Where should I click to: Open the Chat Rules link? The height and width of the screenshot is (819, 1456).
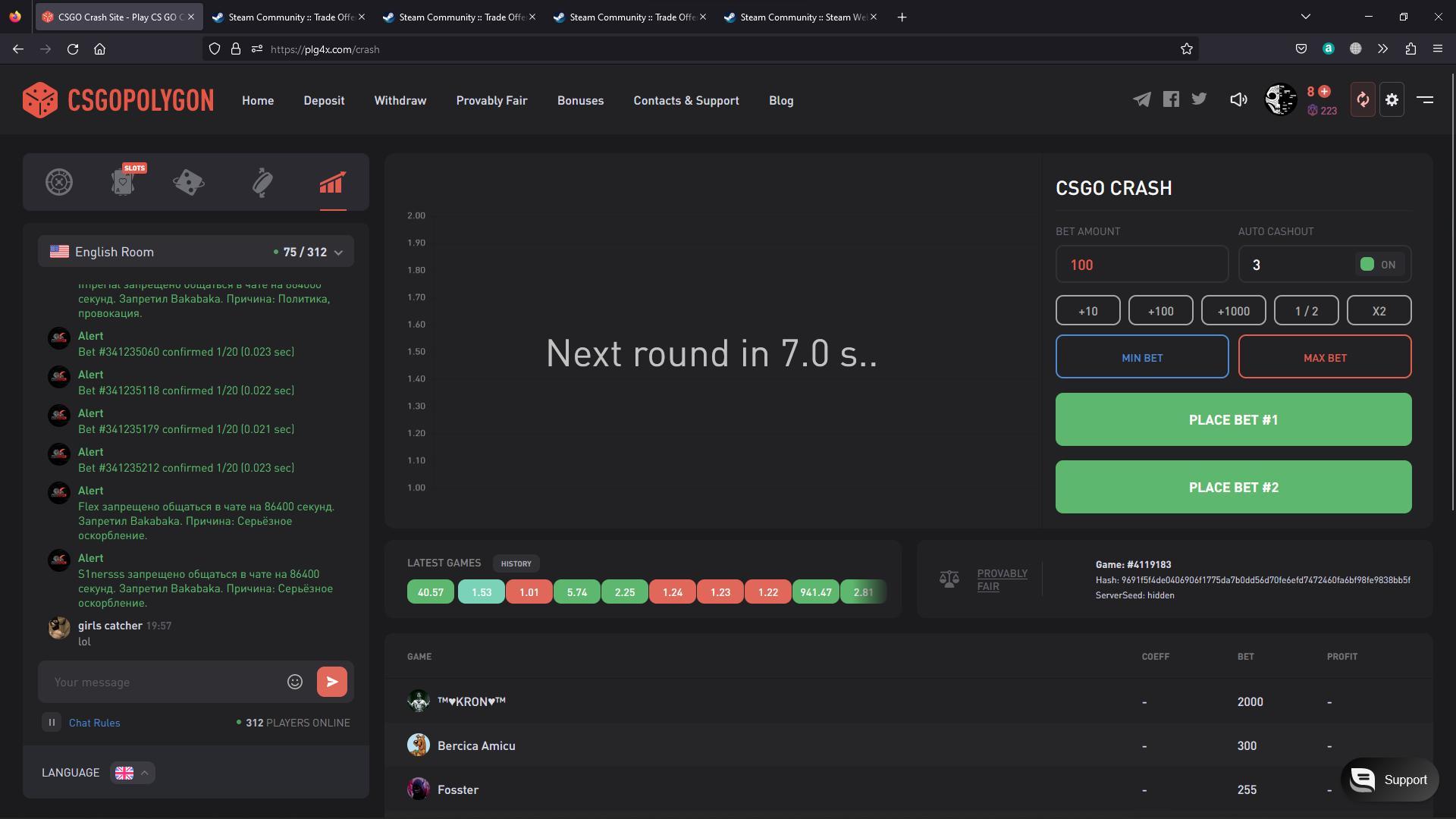[94, 723]
